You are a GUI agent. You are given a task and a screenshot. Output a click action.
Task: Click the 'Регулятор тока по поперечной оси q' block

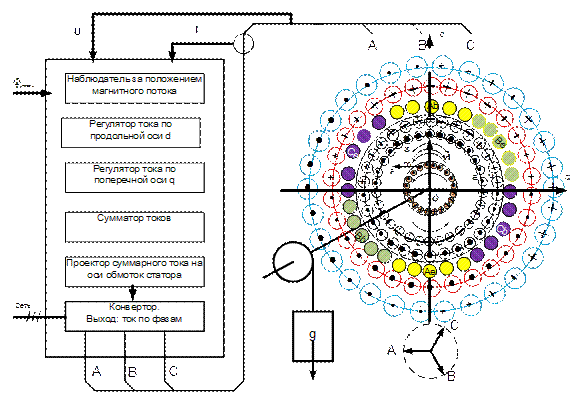135,177
